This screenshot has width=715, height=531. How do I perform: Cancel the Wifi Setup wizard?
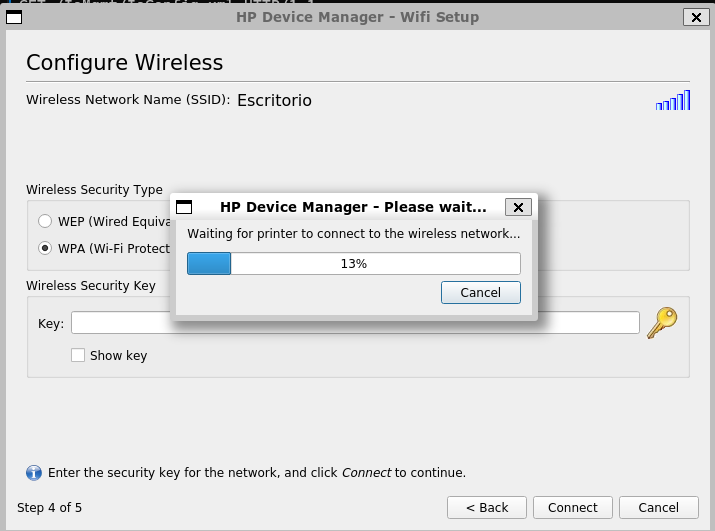(658, 507)
